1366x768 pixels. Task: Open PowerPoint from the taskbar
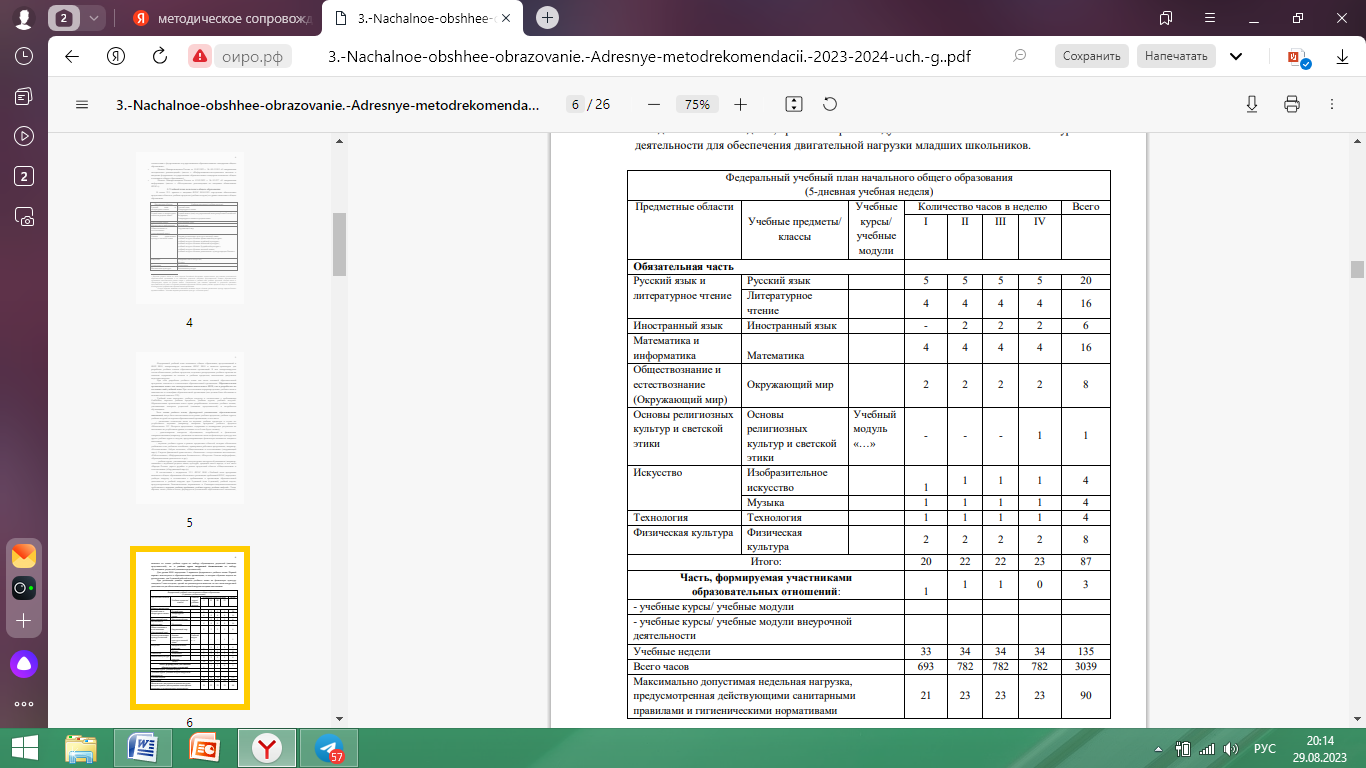[x=206, y=748]
